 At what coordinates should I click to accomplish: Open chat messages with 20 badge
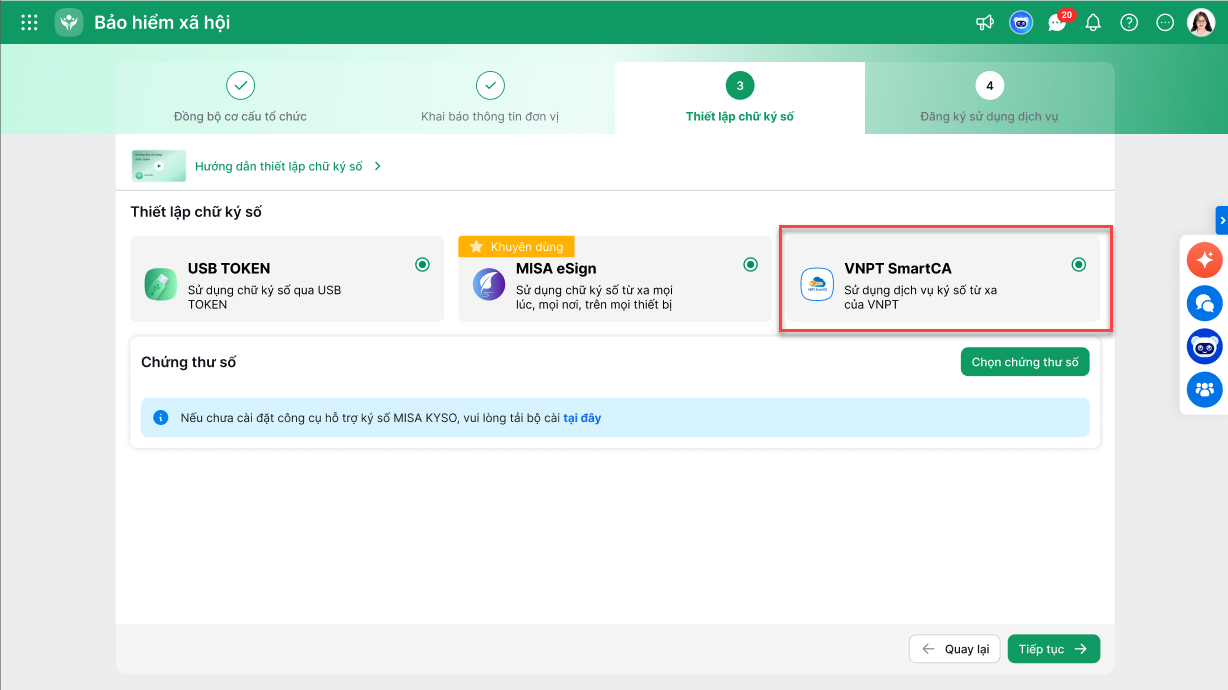point(1058,22)
